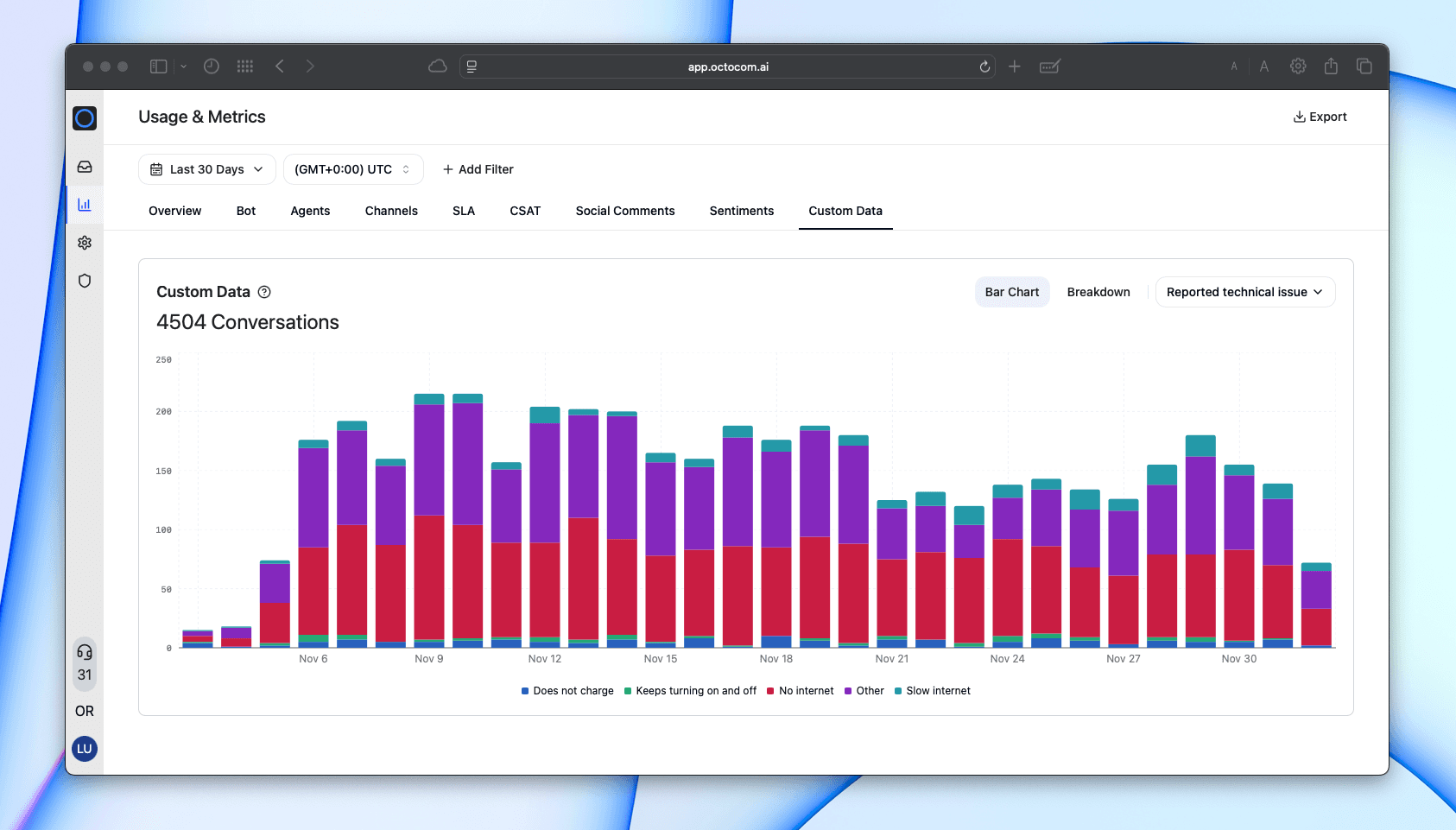Expand the UTC timezone selector
Image resolution: width=1456 pixels, height=830 pixels.
353,169
